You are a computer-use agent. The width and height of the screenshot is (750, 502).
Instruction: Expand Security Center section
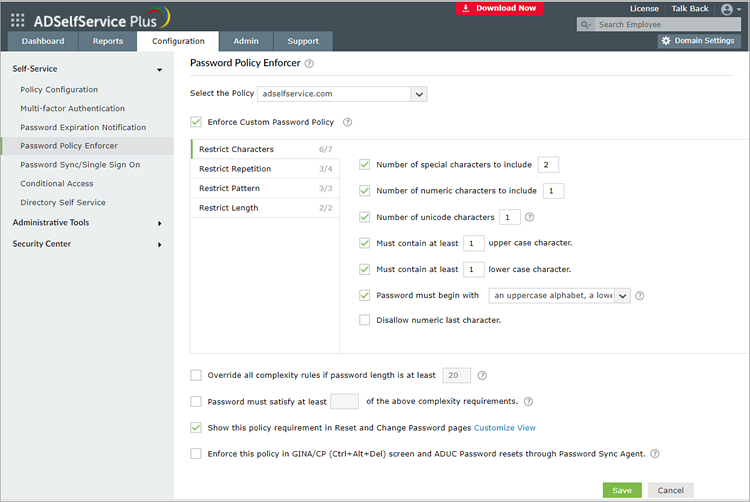[160, 245]
